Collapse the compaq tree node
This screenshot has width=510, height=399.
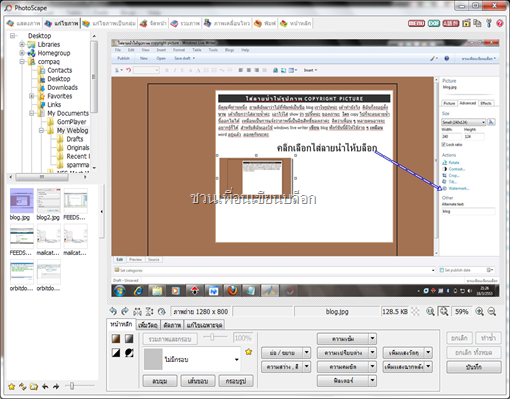[x=22, y=62]
